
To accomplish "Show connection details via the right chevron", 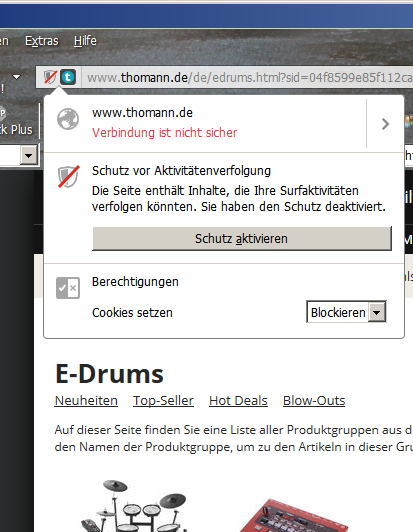I will click(385, 124).
